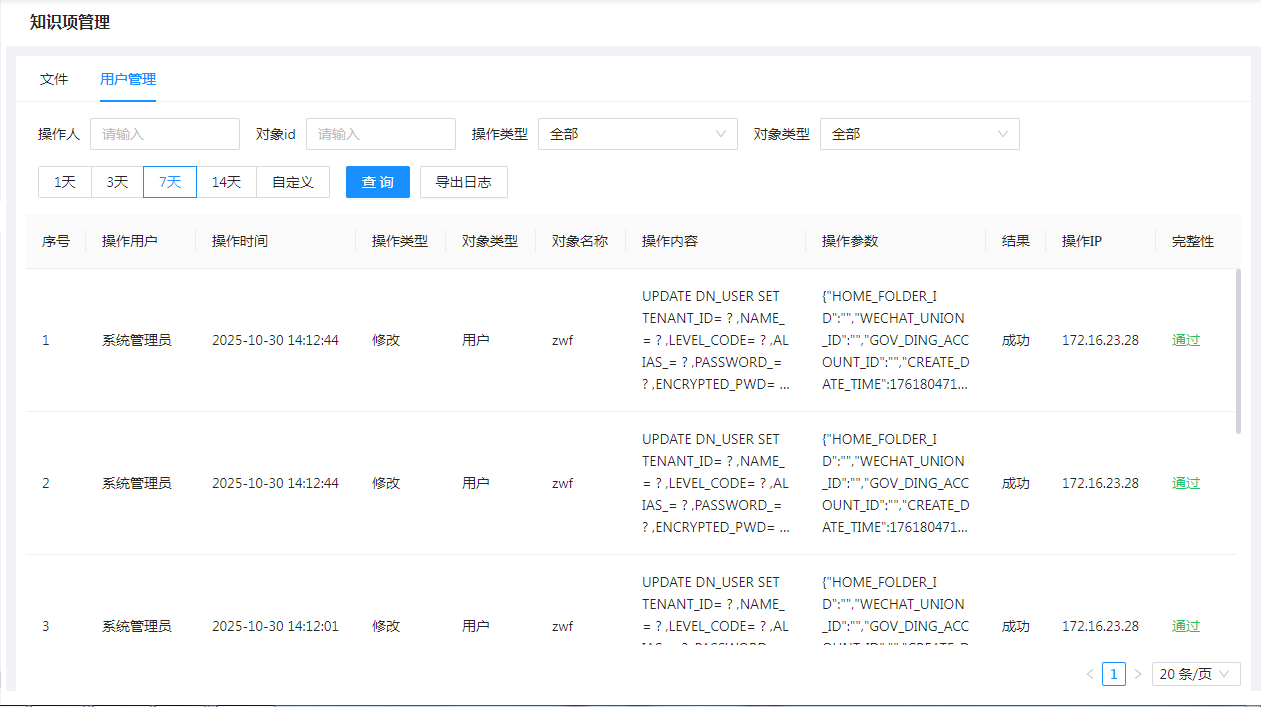Switch to the 文件 tab
Image resolution: width=1261 pixels, height=707 pixels.
click(54, 79)
